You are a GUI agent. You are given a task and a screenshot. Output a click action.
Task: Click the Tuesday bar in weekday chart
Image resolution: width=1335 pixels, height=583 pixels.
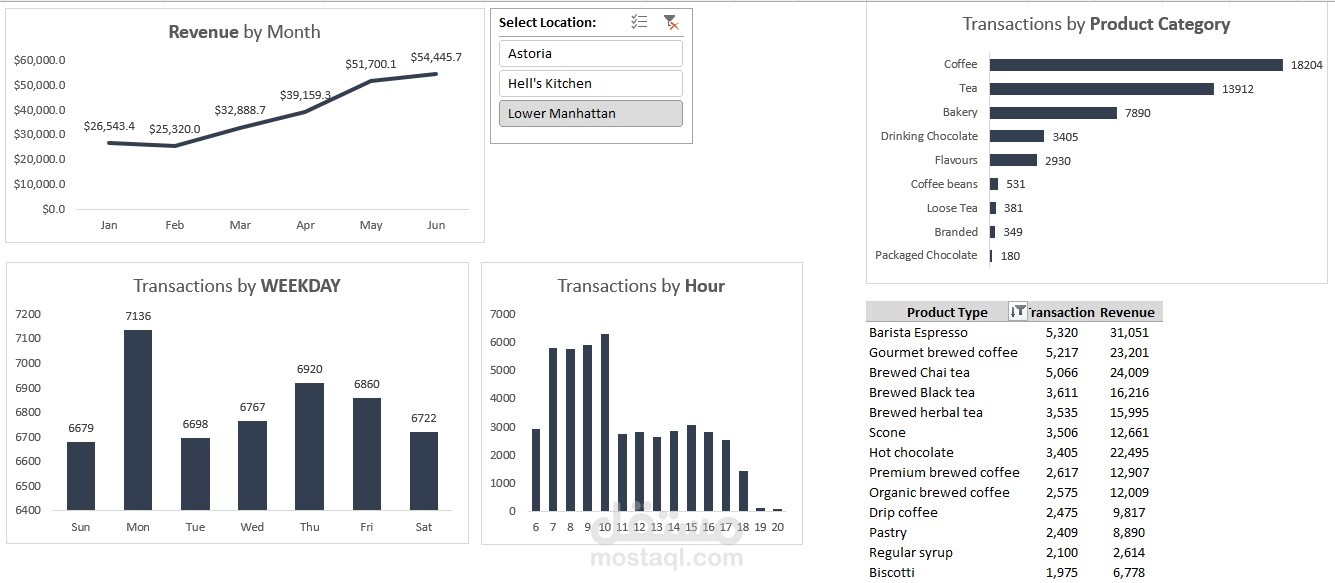[x=195, y=474]
